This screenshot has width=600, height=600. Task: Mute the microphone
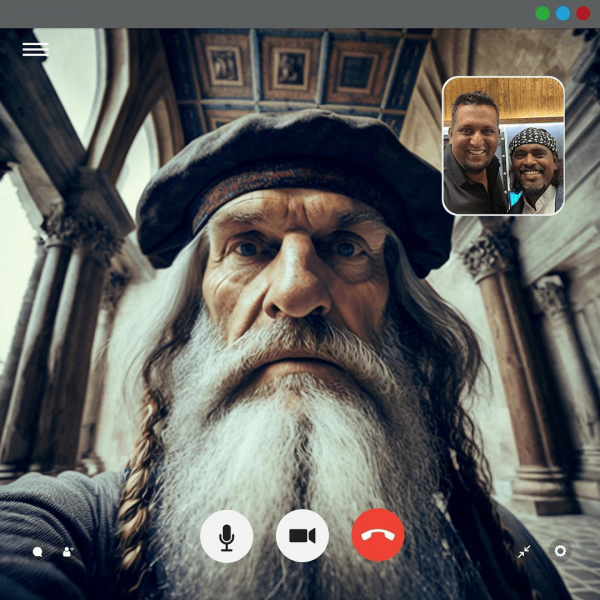click(x=227, y=536)
